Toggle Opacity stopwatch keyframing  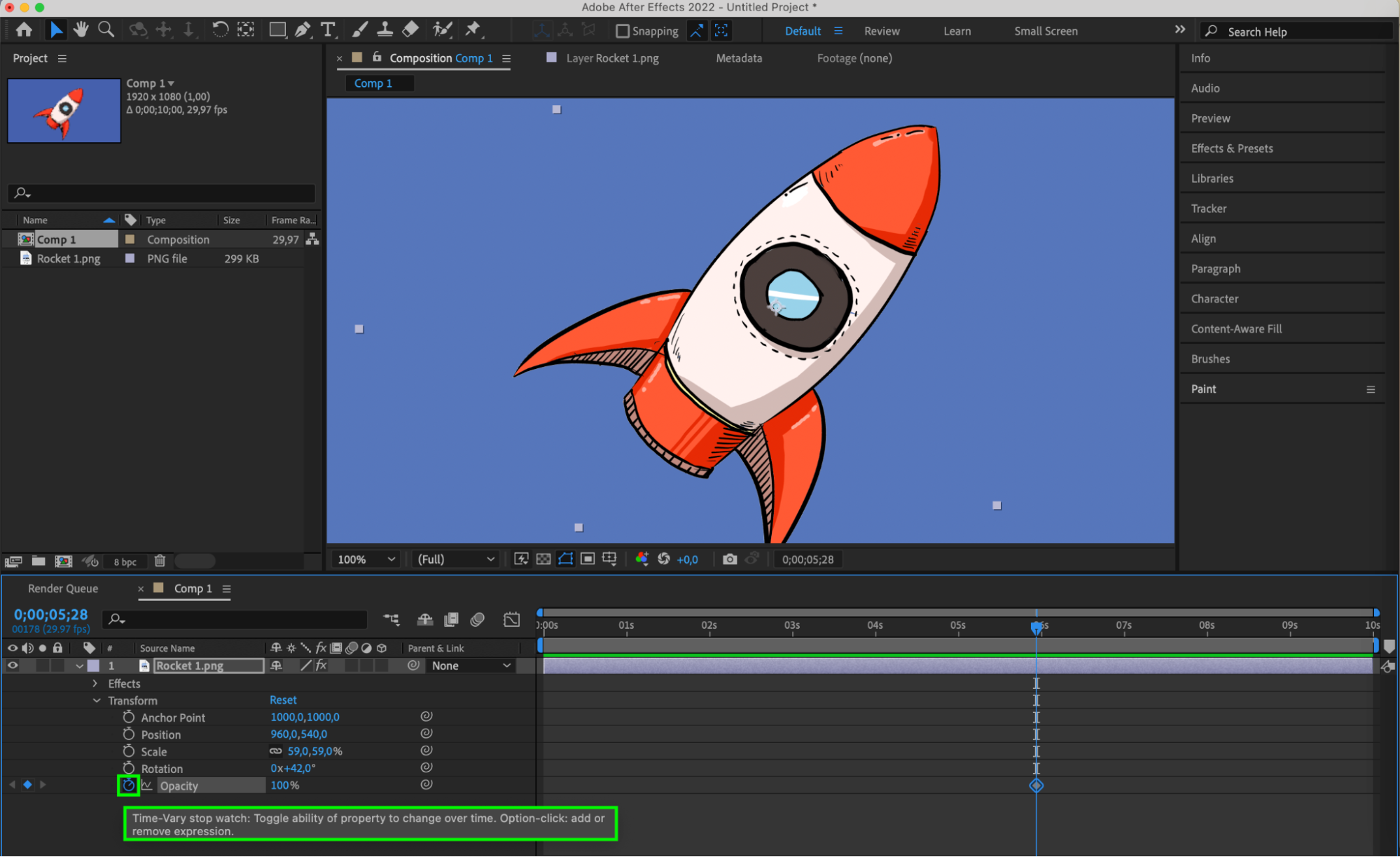pos(128,785)
